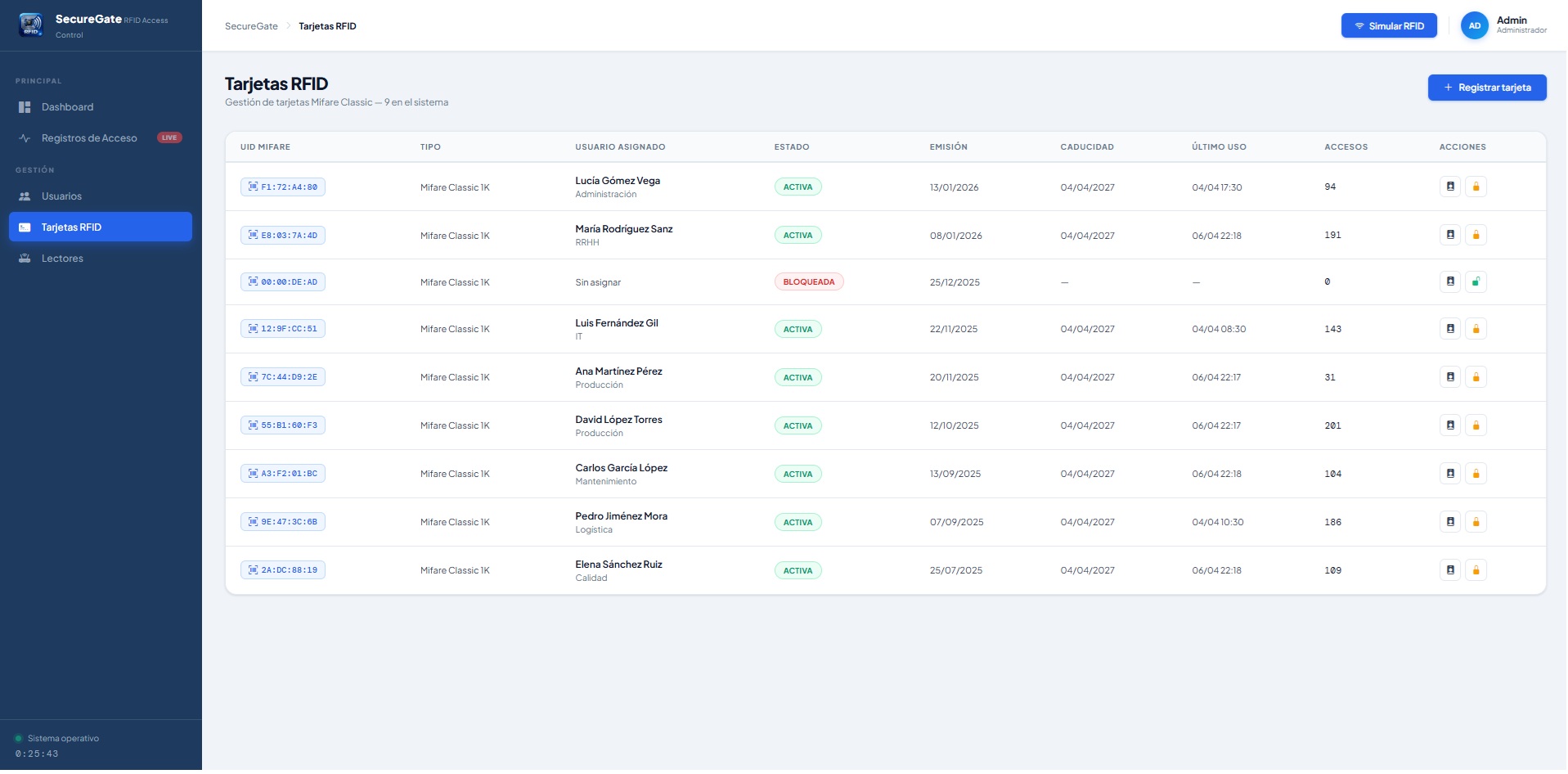Open the Dashboard from the sidebar
The height and width of the screenshot is (774, 1568).
[x=67, y=107]
